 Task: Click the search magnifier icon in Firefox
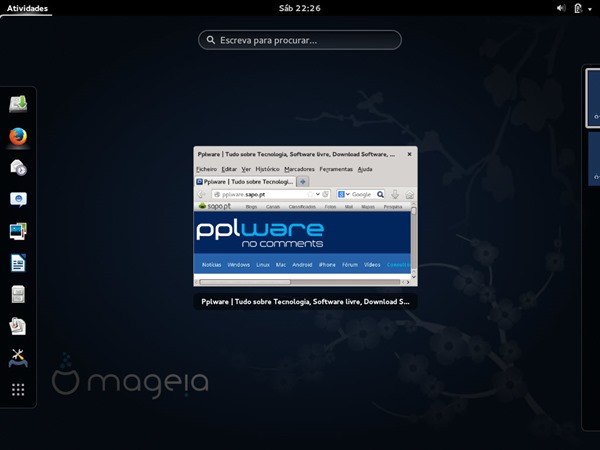tap(380, 194)
